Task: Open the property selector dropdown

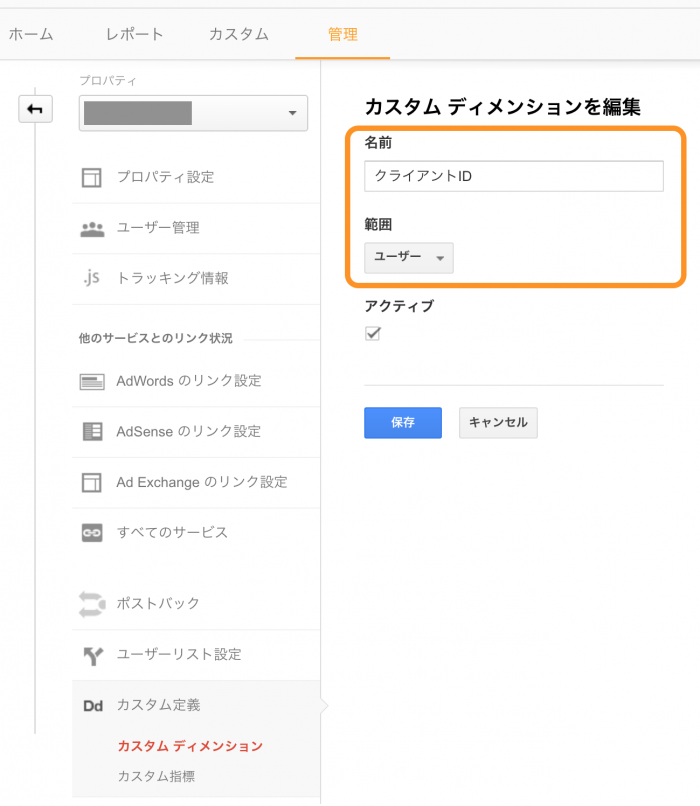Action: [x=193, y=113]
